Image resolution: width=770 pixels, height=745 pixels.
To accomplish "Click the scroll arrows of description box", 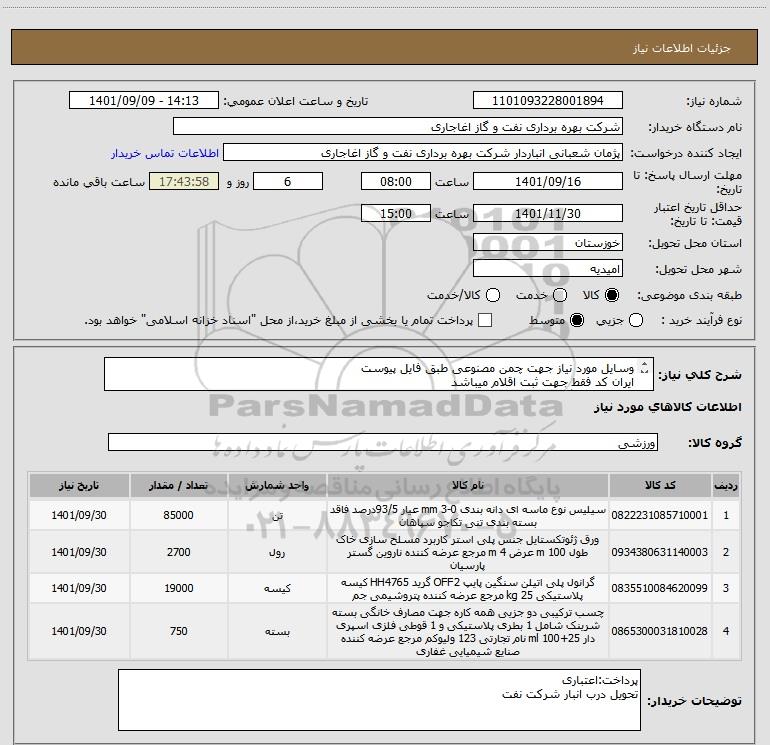I will [645, 367].
